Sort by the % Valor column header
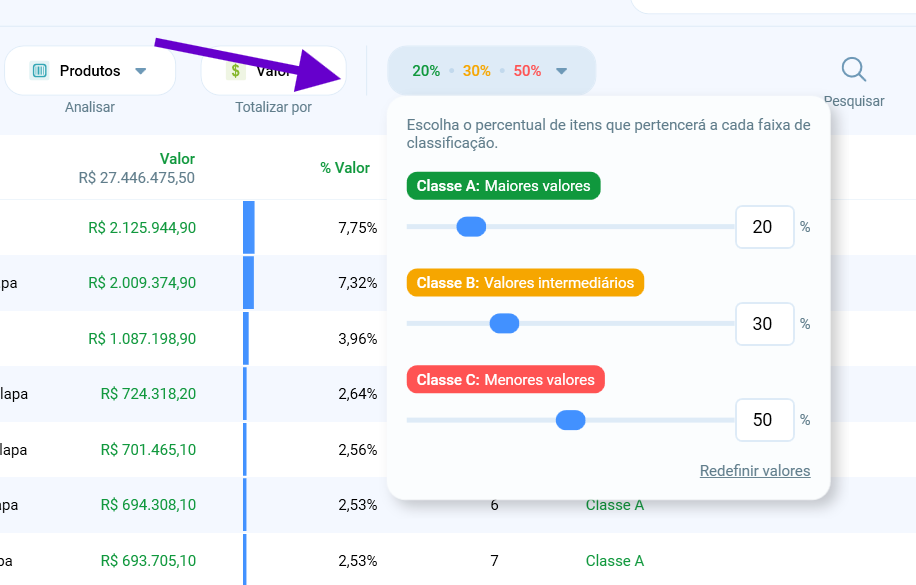This screenshot has width=916, height=585. [x=345, y=168]
